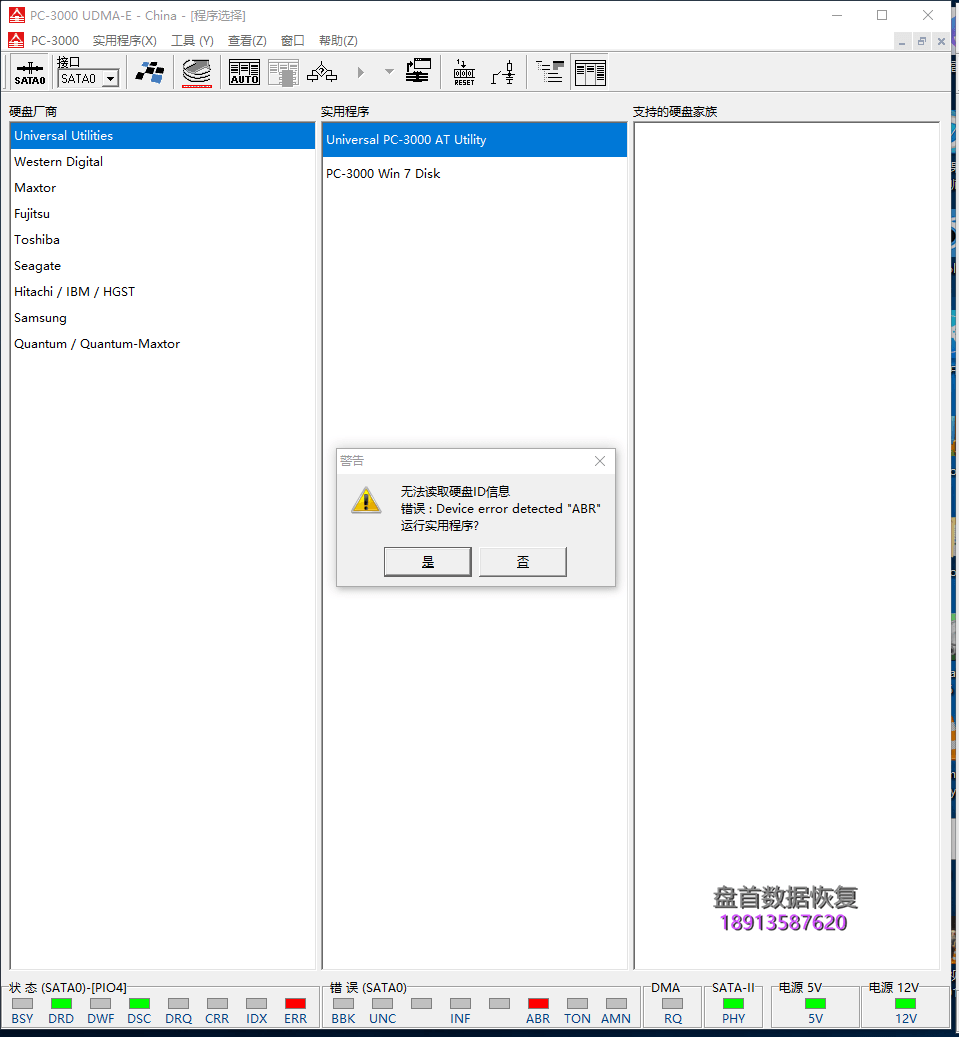Click the grayed-out table copy icon
The width and height of the screenshot is (959, 1037).
pos(284,73)
